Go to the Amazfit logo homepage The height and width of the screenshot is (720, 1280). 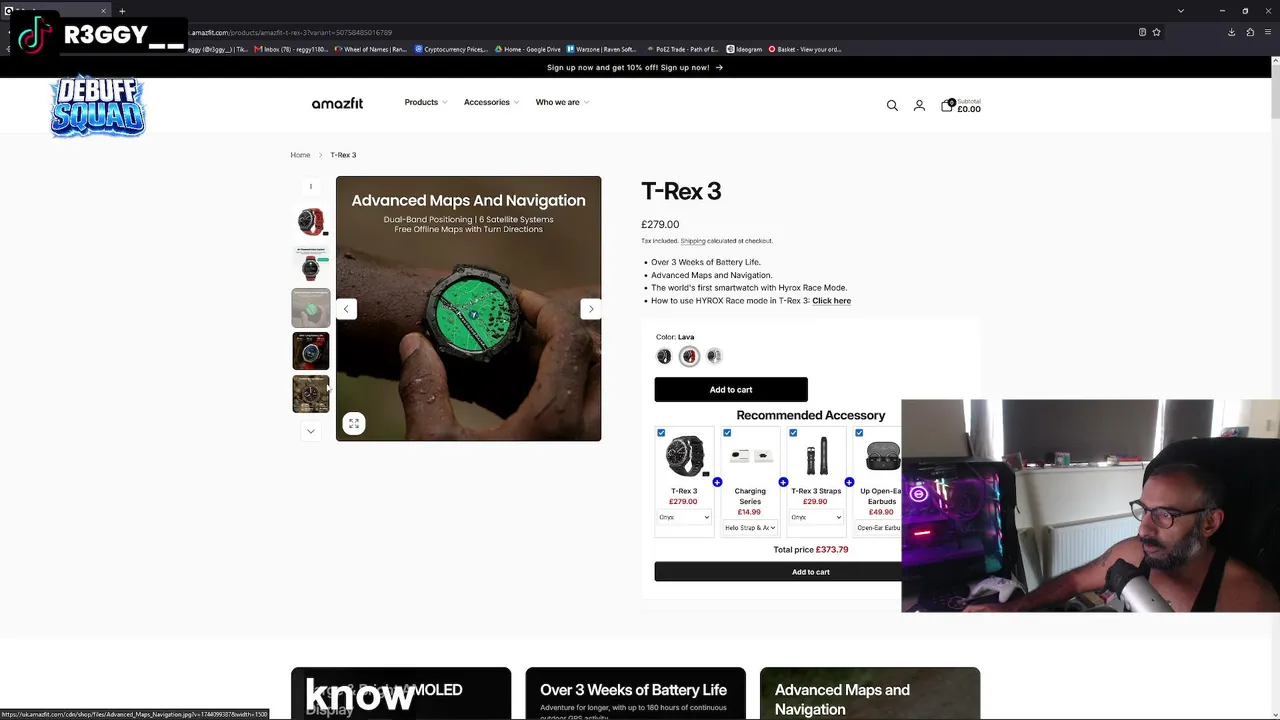337,103
